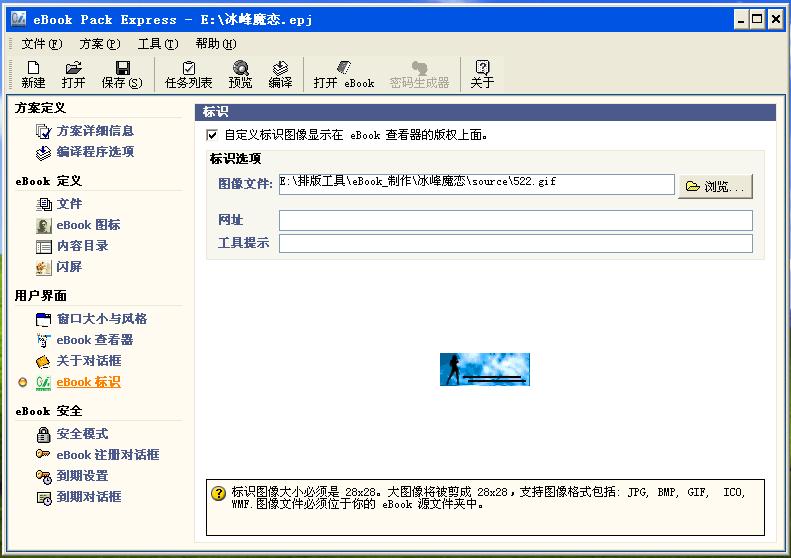Open the 工具(T) menu
The width and height of the screenshot is (791, 558).
tap(158, 44)
